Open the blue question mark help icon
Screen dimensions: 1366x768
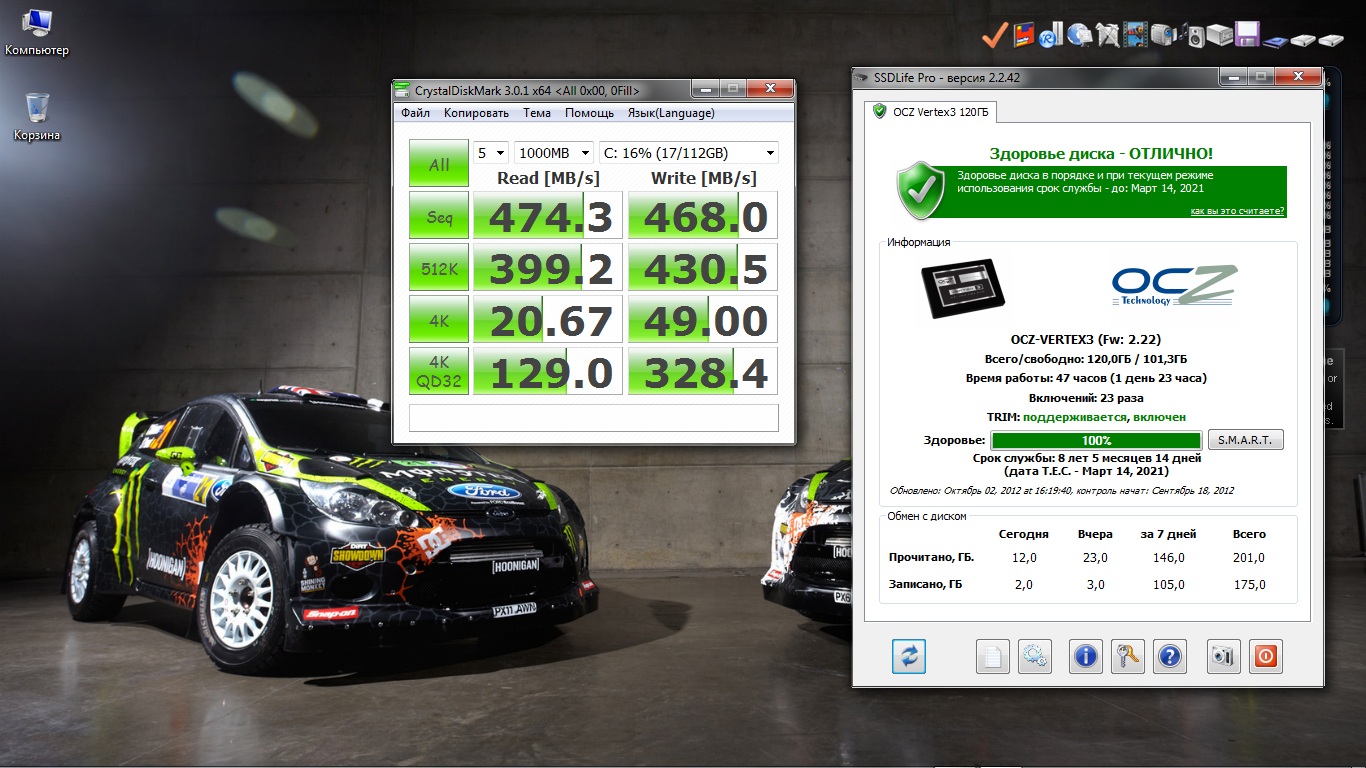1170,656
